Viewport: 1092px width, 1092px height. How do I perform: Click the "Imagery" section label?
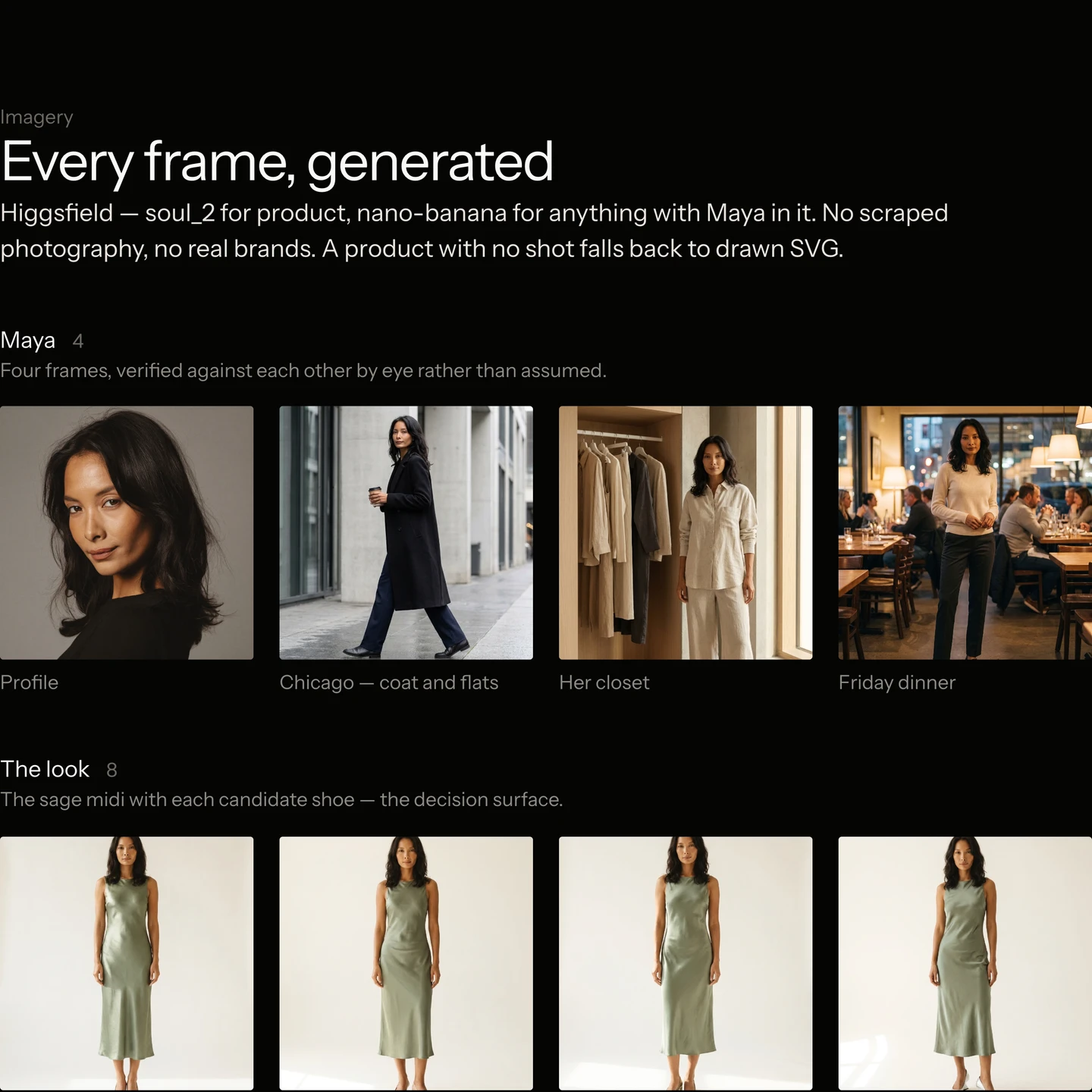coord(36,118)
